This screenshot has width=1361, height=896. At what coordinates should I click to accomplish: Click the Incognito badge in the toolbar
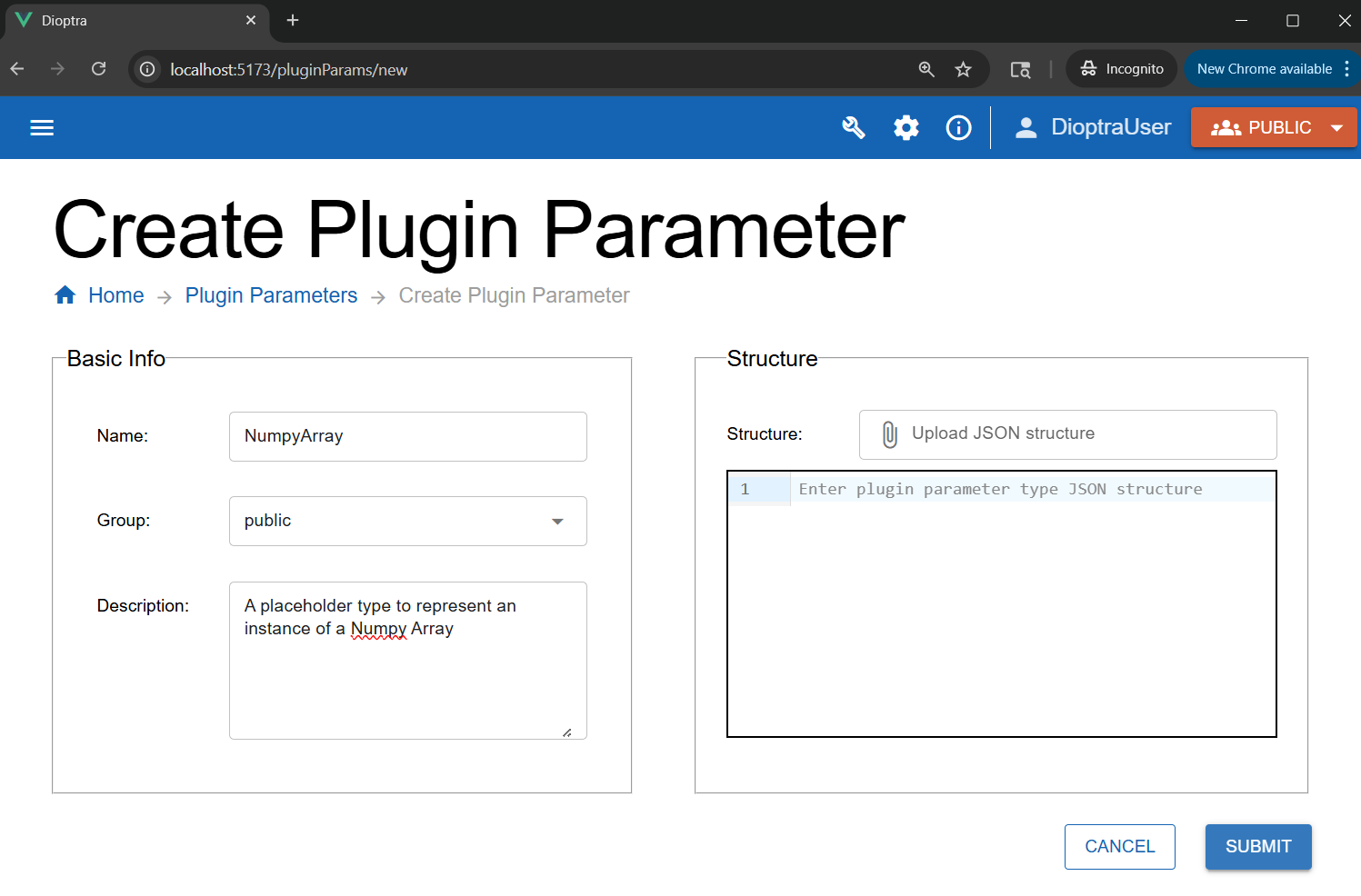point(1121,68)
